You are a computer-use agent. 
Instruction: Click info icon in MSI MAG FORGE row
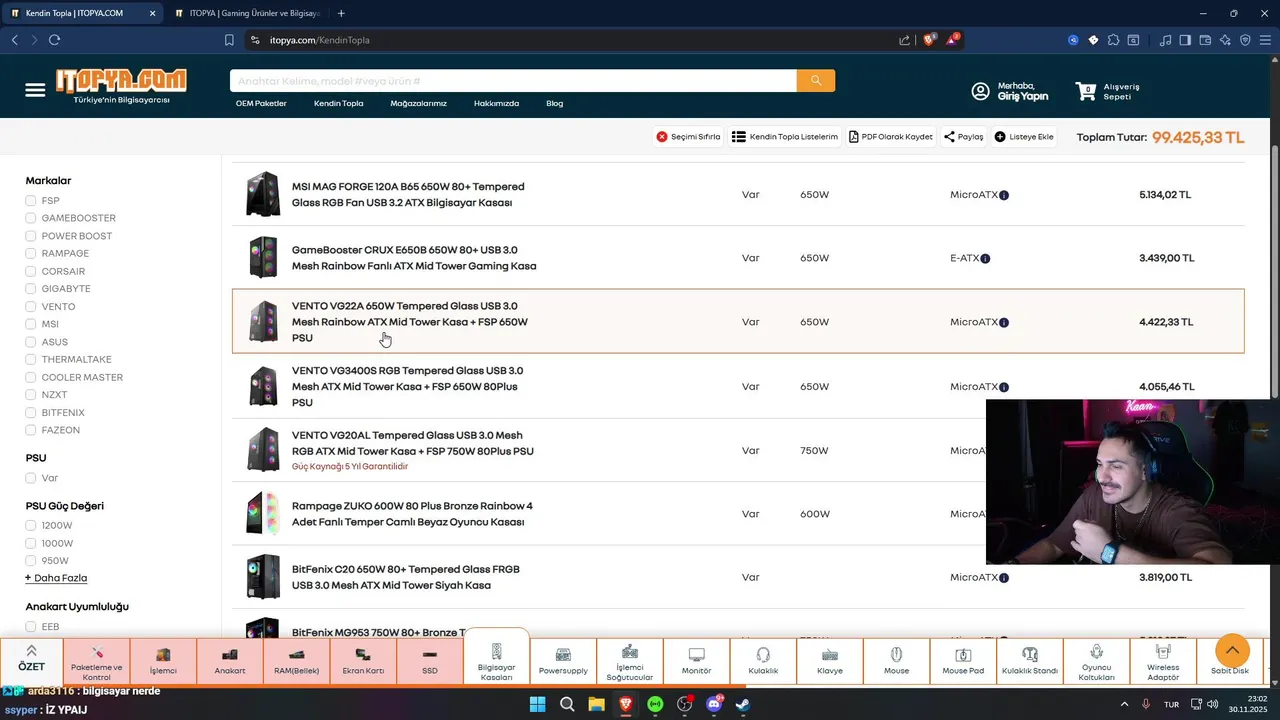click(1004, 195)
